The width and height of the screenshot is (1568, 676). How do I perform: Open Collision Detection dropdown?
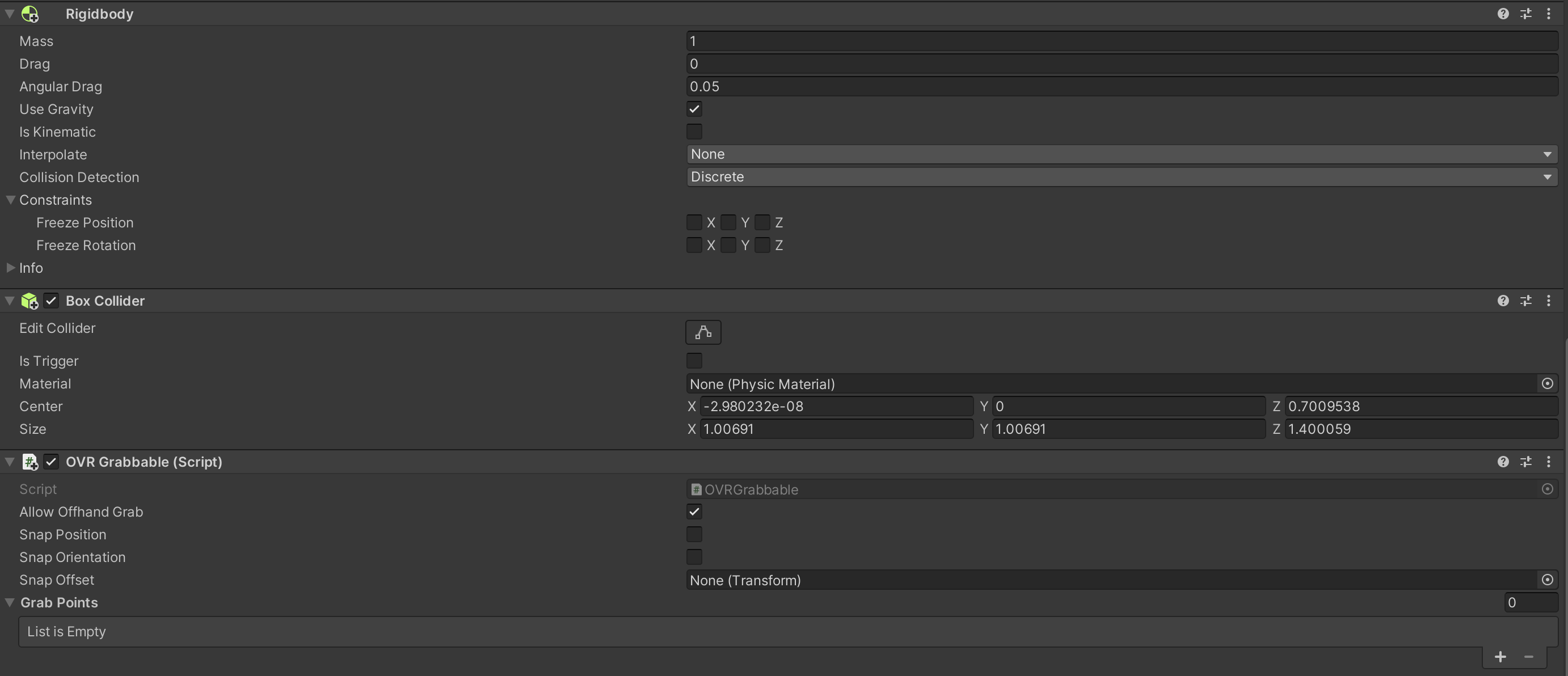pyautogui.click(x=1121, y=177)
